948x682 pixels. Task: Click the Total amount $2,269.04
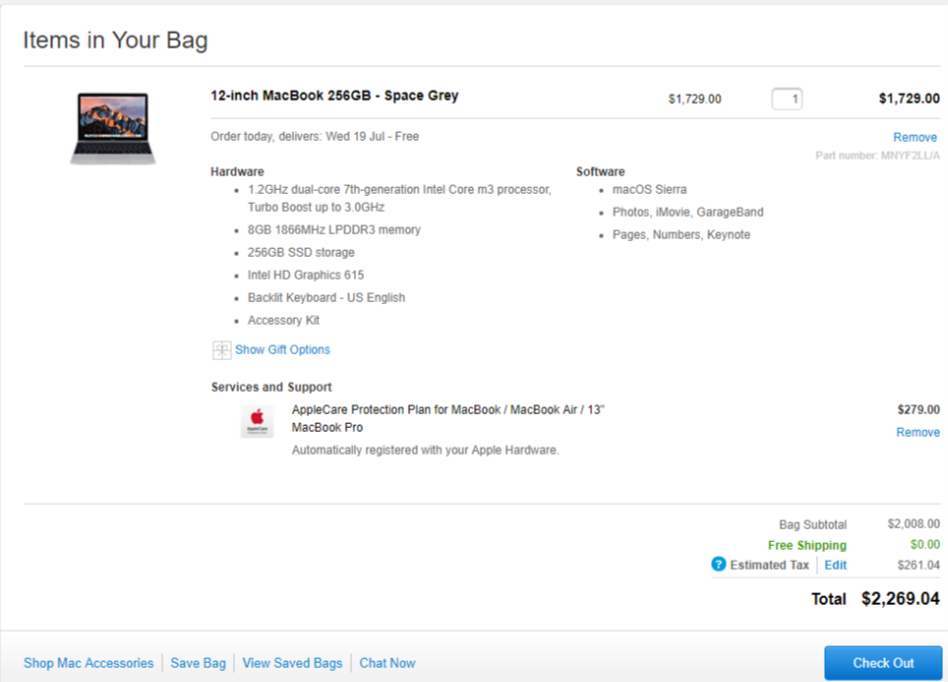click(x=900, y=599)
